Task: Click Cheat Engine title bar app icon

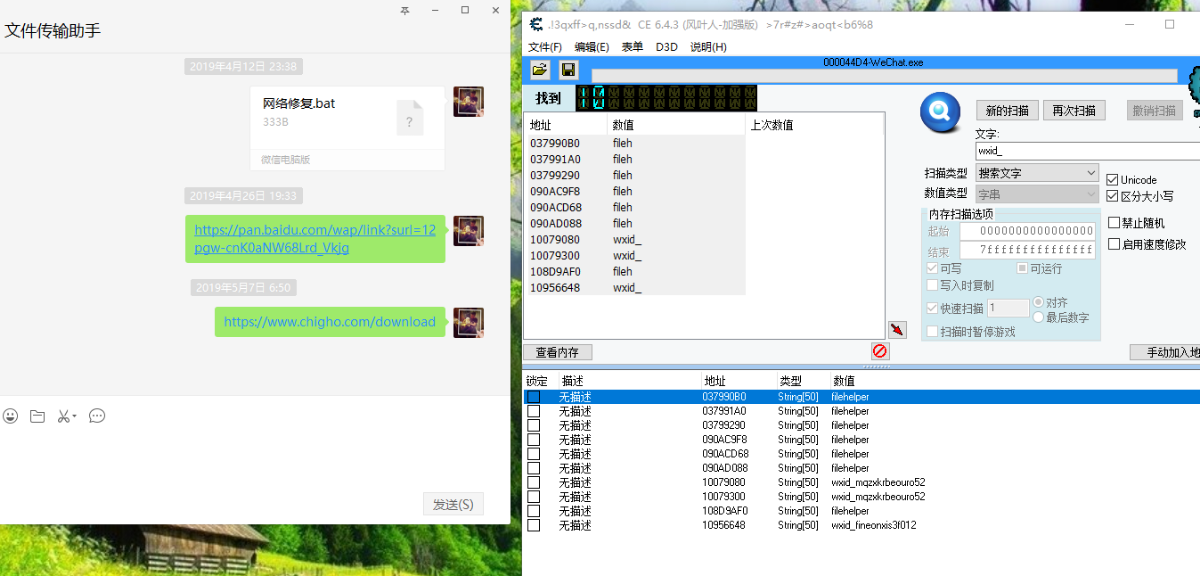Action: (537, 24)
